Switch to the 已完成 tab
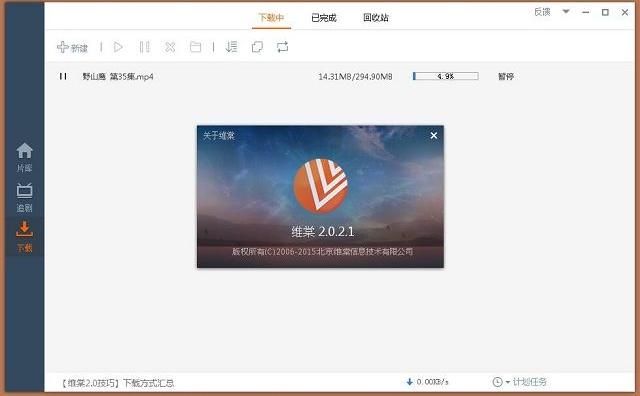 coord(324,18)
